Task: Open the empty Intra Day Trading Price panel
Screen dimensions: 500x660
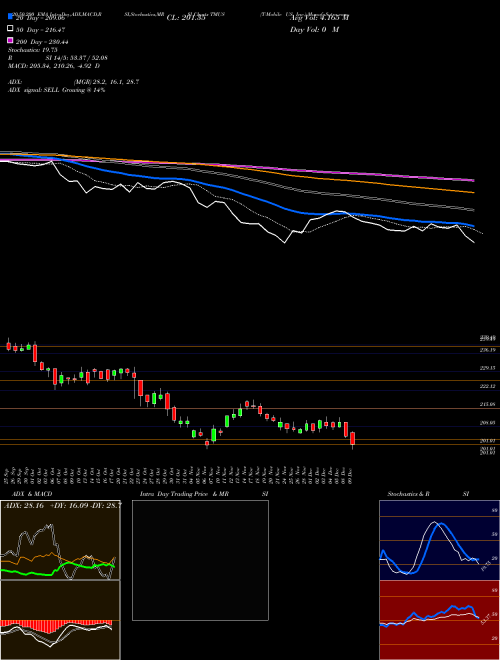Action: point(200,560)
